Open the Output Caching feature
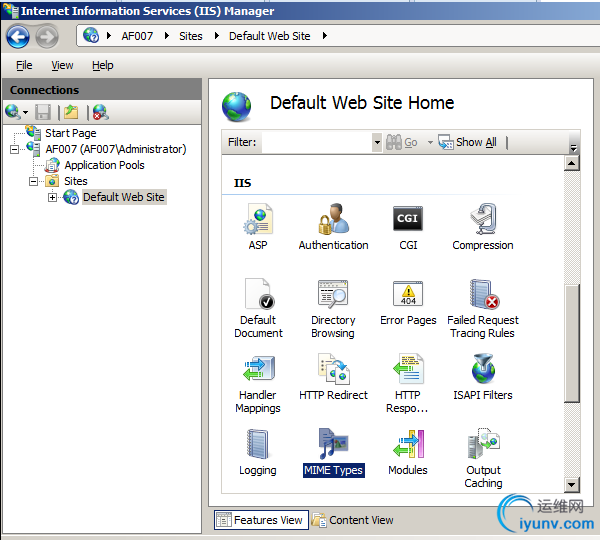Image resolution: width=600 pixels, height=540 pixels. coord(483,458)
